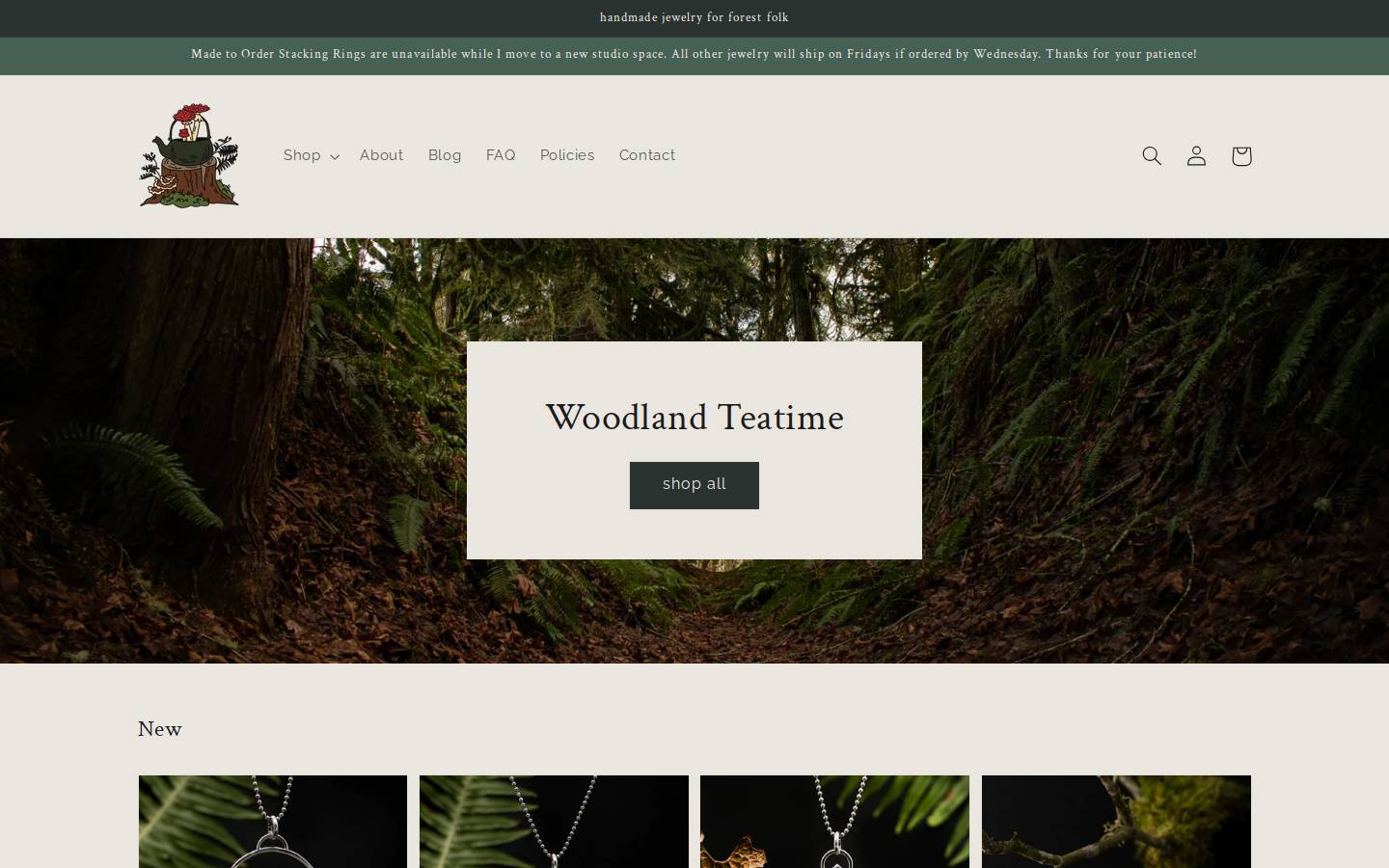Open the second product thumbnail with ball chain
This screenshot has height=868, width=1389.
pos(554,822)
